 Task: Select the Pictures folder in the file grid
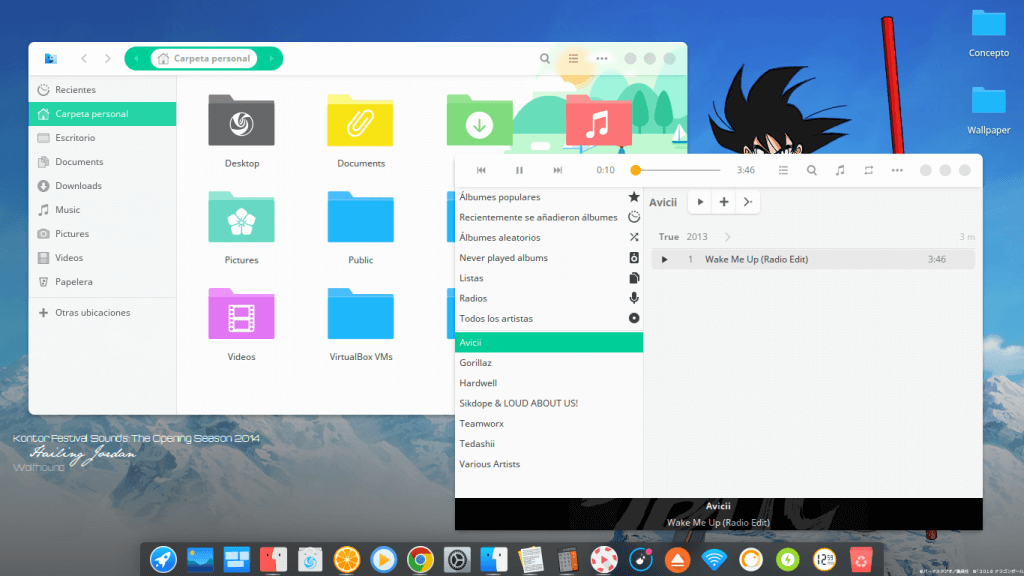(242, 217)
